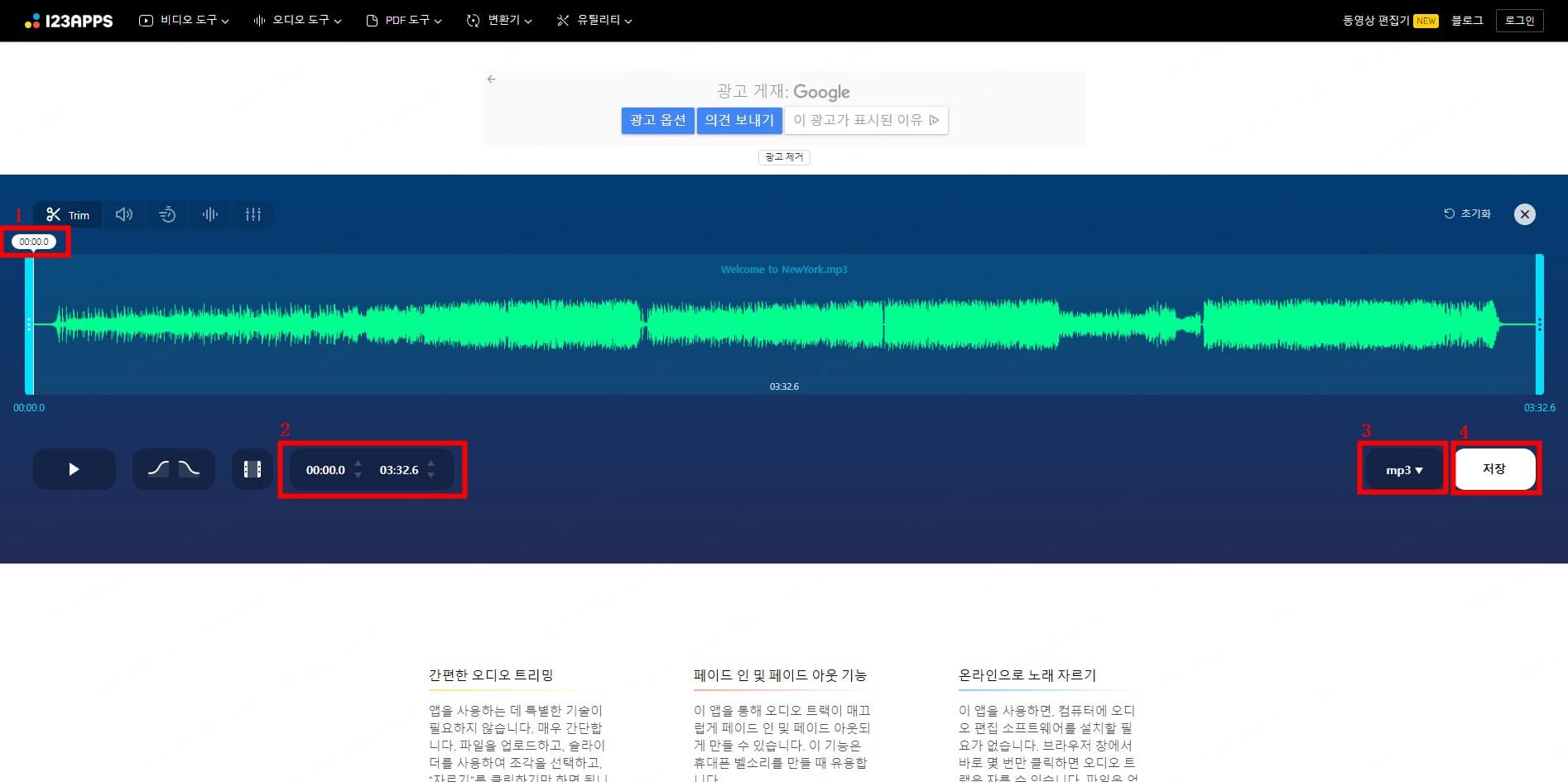Click the start time 00:00.0 field

point(325,470)
